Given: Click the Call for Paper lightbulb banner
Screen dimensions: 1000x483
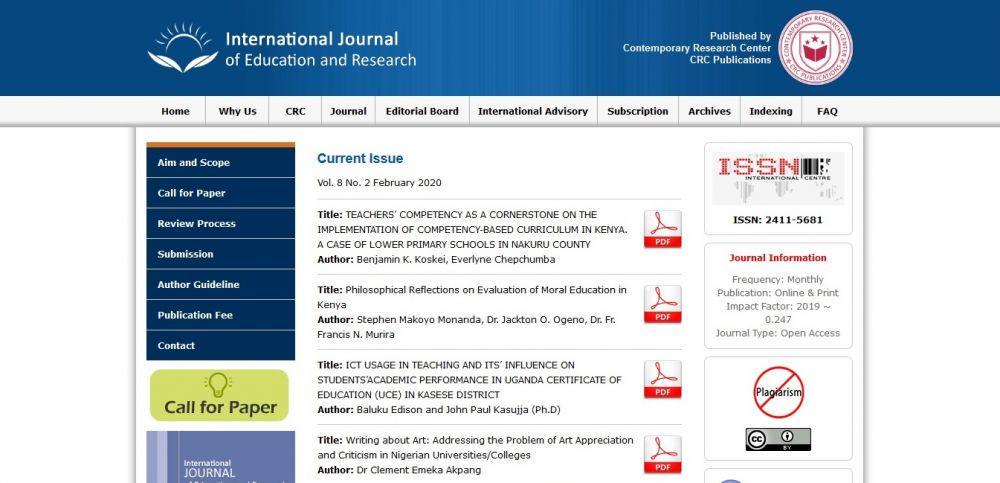Looking at the screenshot, I should click(219, 396).
